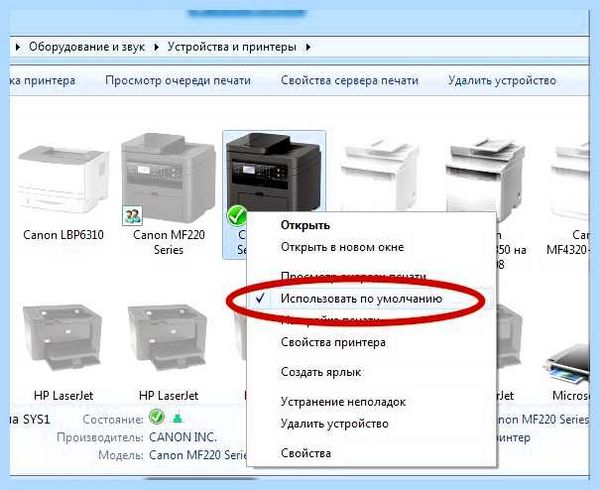Image resolution: width=600 pixels, height=490 pixels.
Task: Choose Удалить устройство in context menu
Action: pyautogui.click(x=334, y=424)
